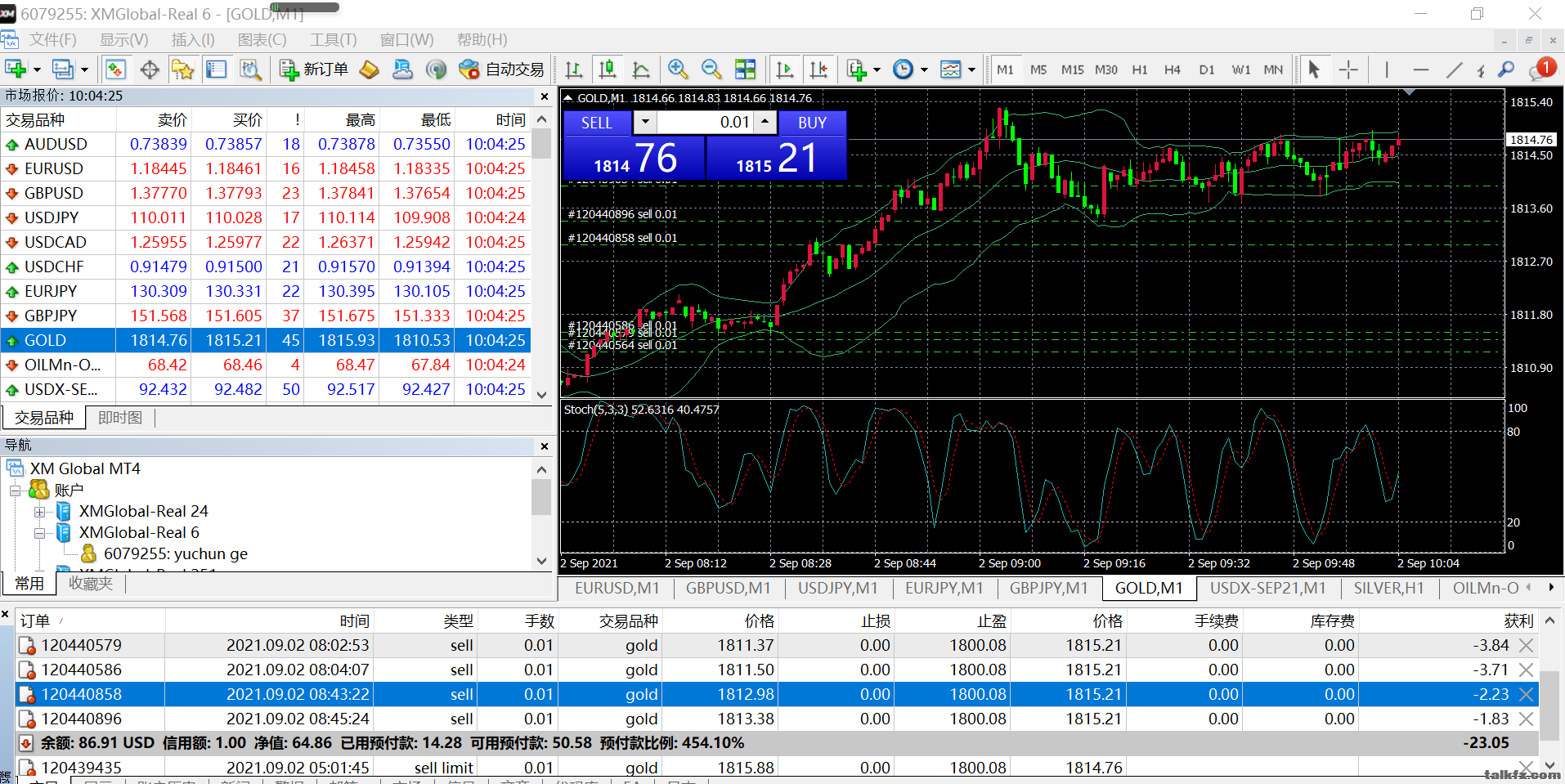
Task: Click the 0.01 lot volume field
Action: [705, 122]
